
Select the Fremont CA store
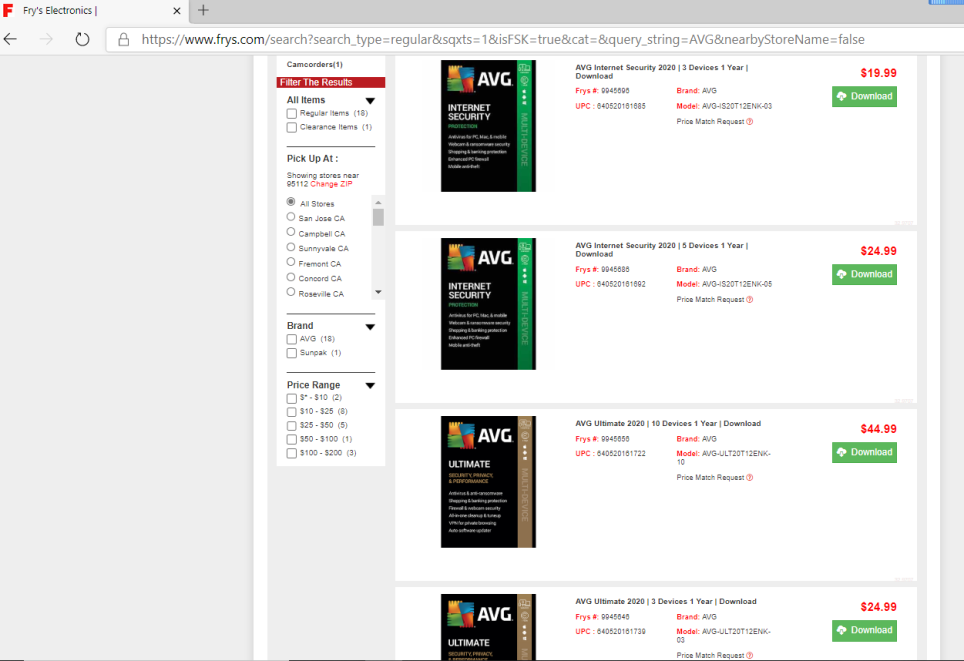[291, 262]
